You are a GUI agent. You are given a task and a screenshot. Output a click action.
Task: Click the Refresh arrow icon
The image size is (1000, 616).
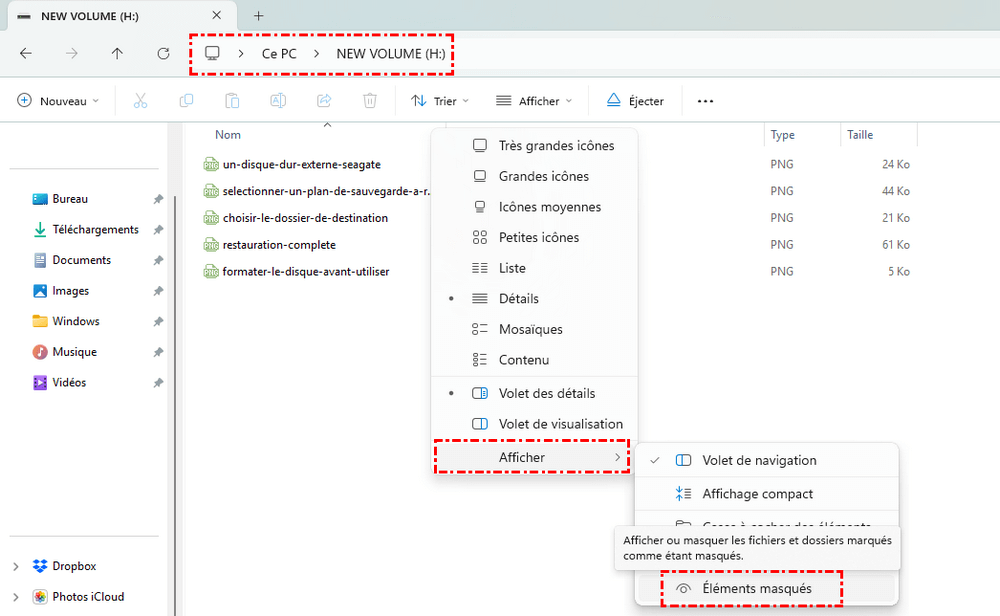[164, 54]
